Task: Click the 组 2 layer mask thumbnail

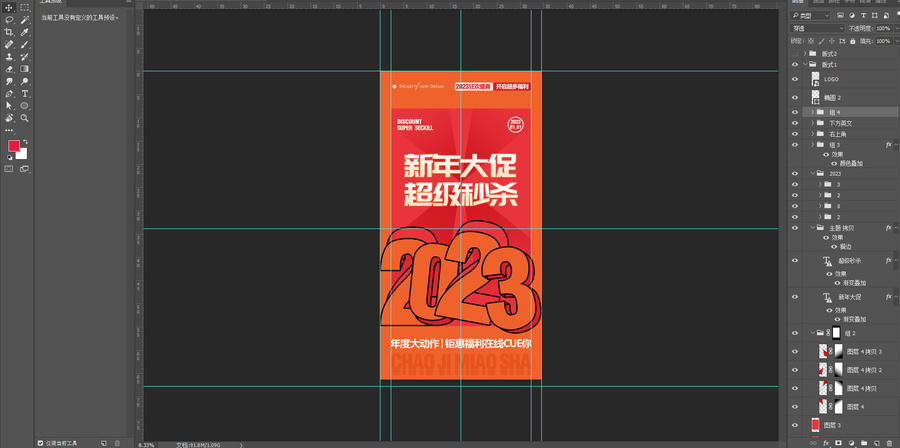Action: (836, 333)
